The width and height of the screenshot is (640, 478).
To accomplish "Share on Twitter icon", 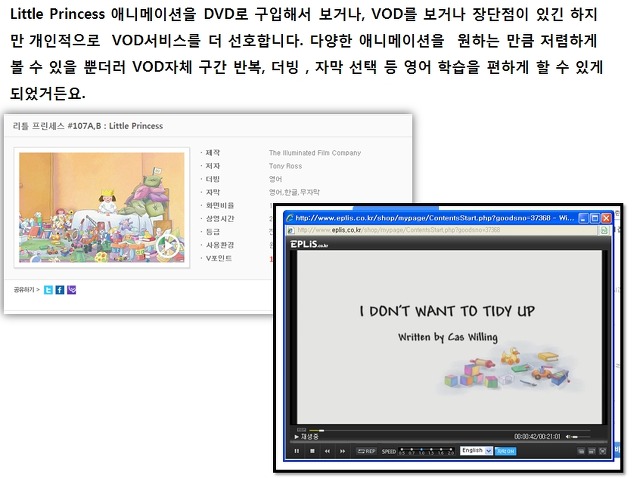I will coord(48,290).
